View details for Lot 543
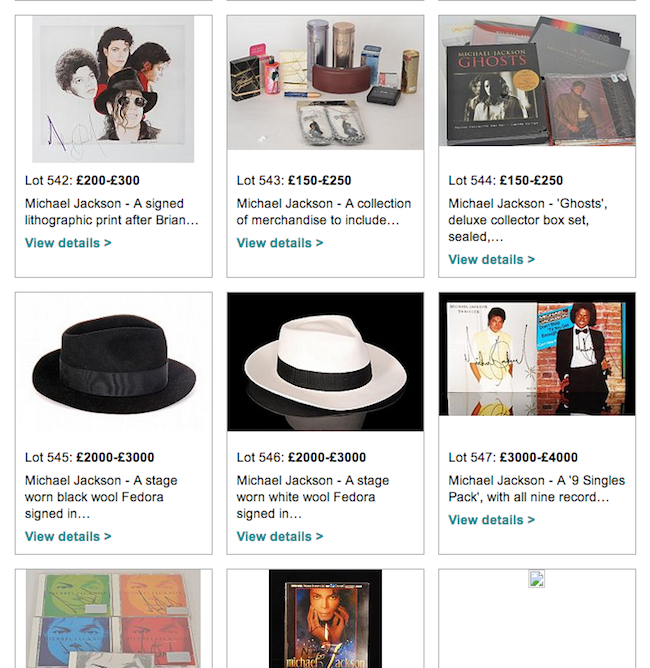This screenshot has width=650, height=668. pos(280,243)
